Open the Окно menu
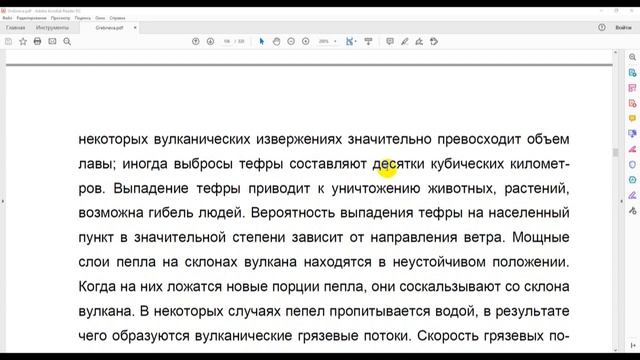 click(x=100, y=18)
